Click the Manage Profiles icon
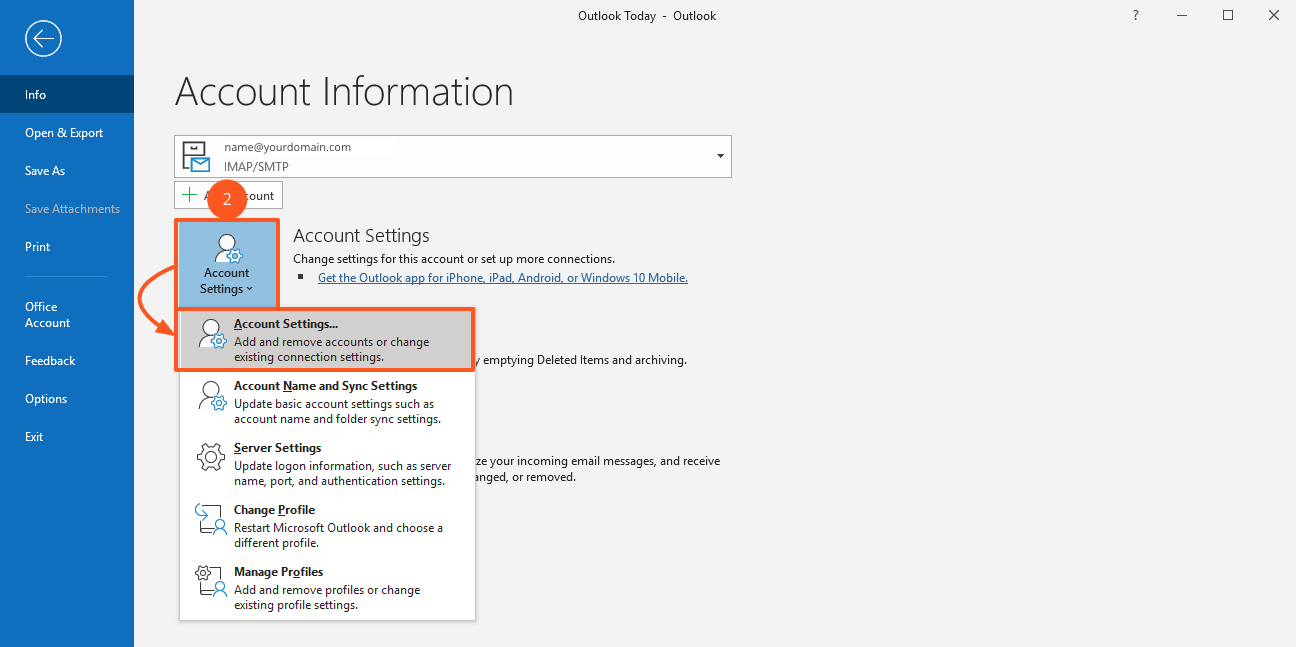 pos(211,583)
